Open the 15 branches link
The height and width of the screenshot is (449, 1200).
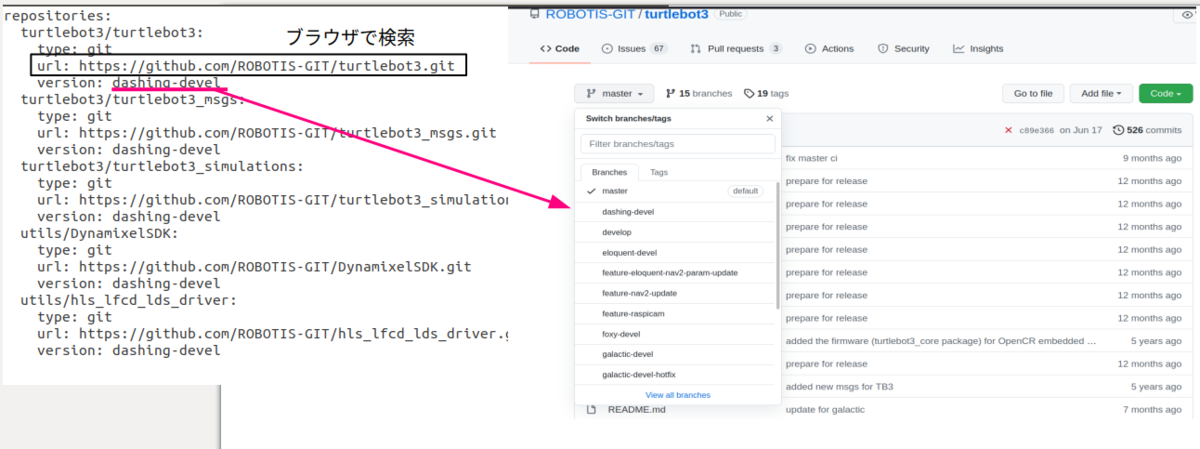coord(705,93)
